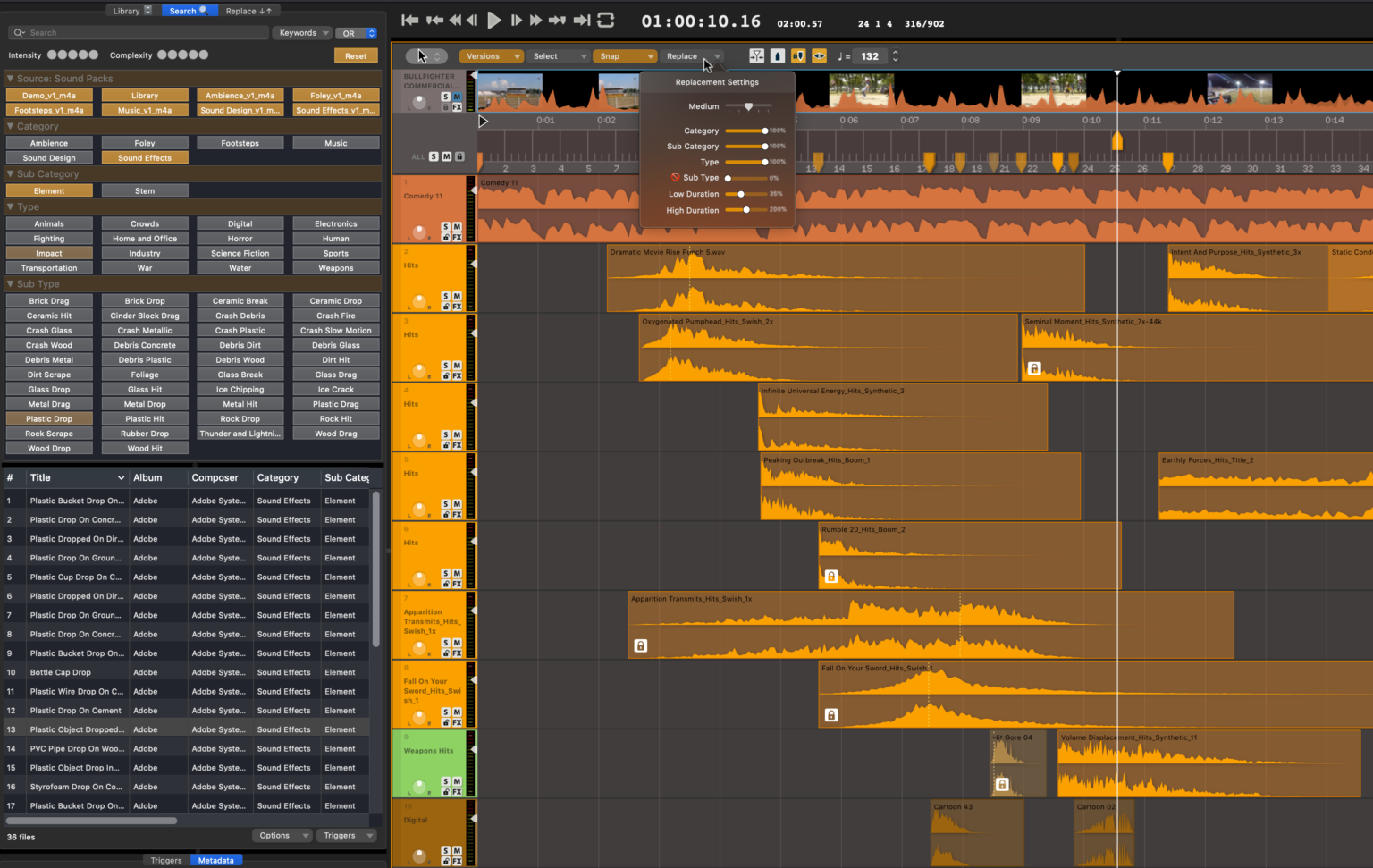Click the Options button below the file list

282,836
